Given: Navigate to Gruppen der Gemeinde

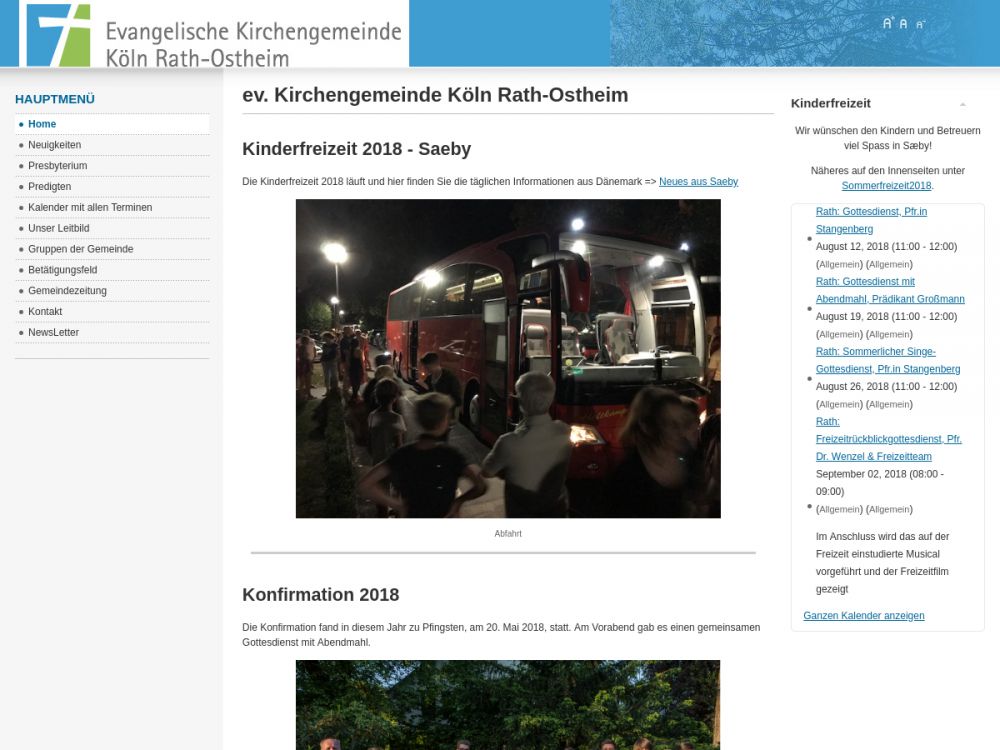Looking at the screenshot, I should point(80,249).
